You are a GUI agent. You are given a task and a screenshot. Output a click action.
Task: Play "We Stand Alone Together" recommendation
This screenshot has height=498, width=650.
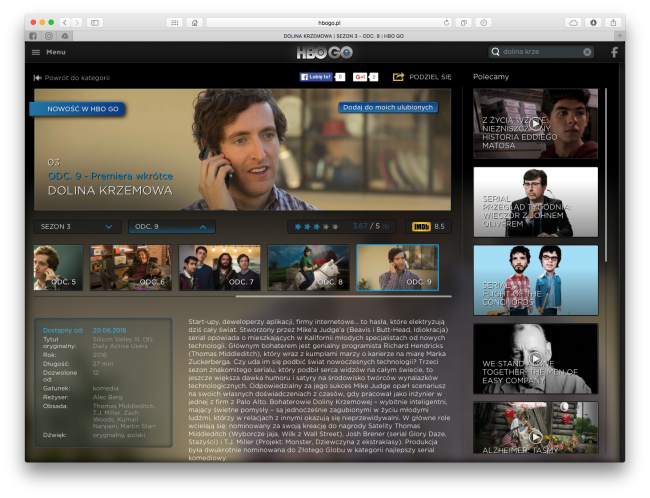click(536, 358)
